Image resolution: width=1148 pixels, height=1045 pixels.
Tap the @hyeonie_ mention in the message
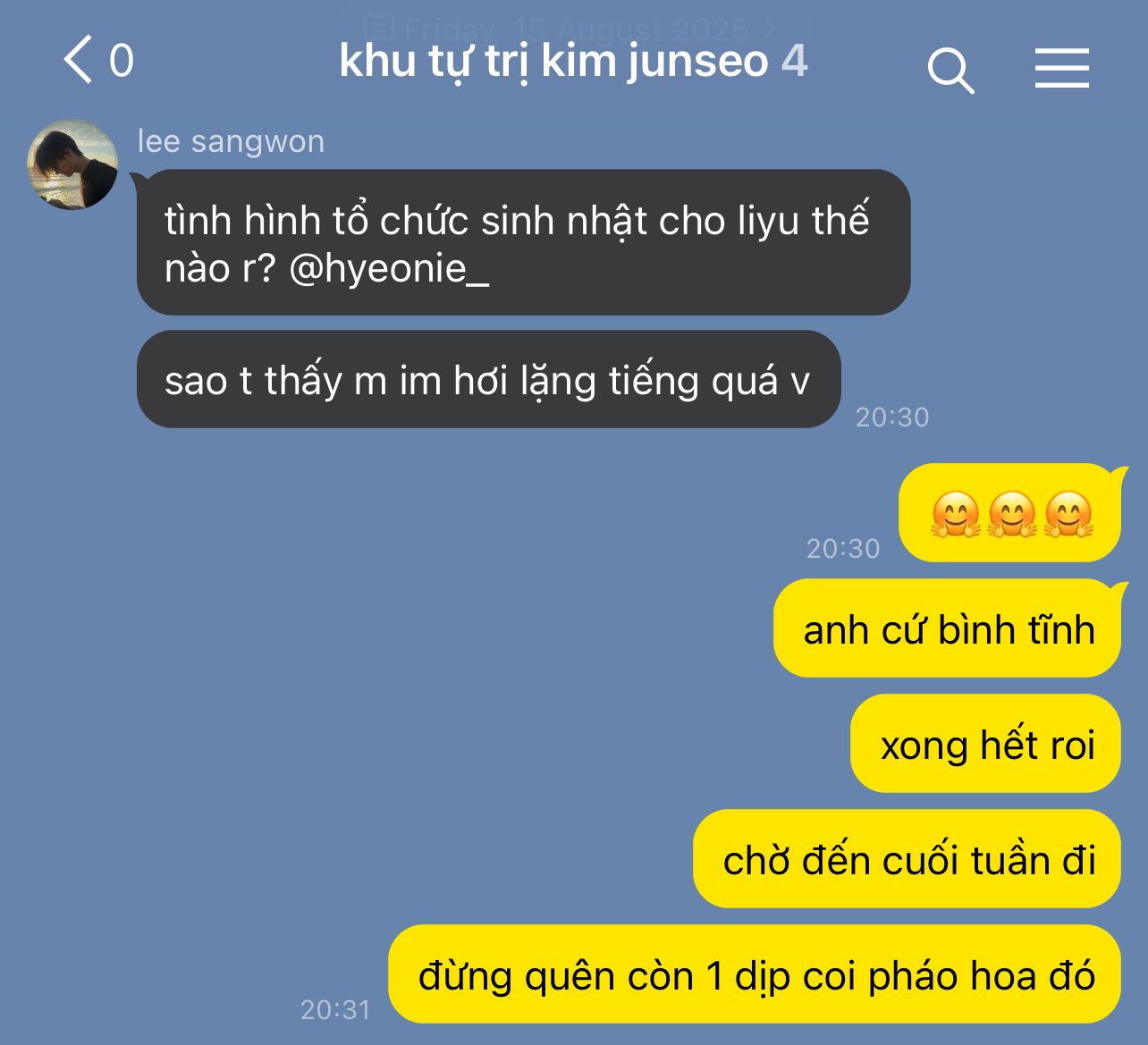click(389, 267)
